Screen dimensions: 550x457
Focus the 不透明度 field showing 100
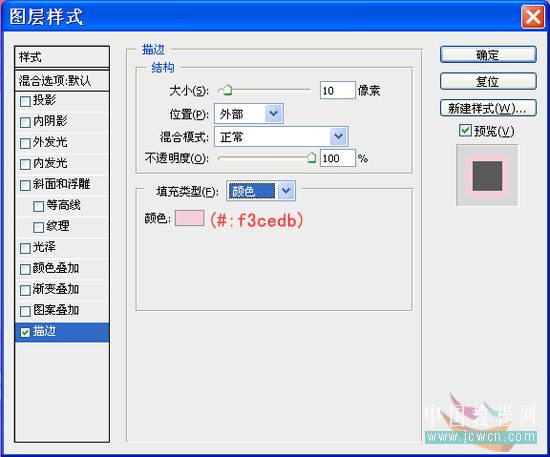tap(337, 158)
